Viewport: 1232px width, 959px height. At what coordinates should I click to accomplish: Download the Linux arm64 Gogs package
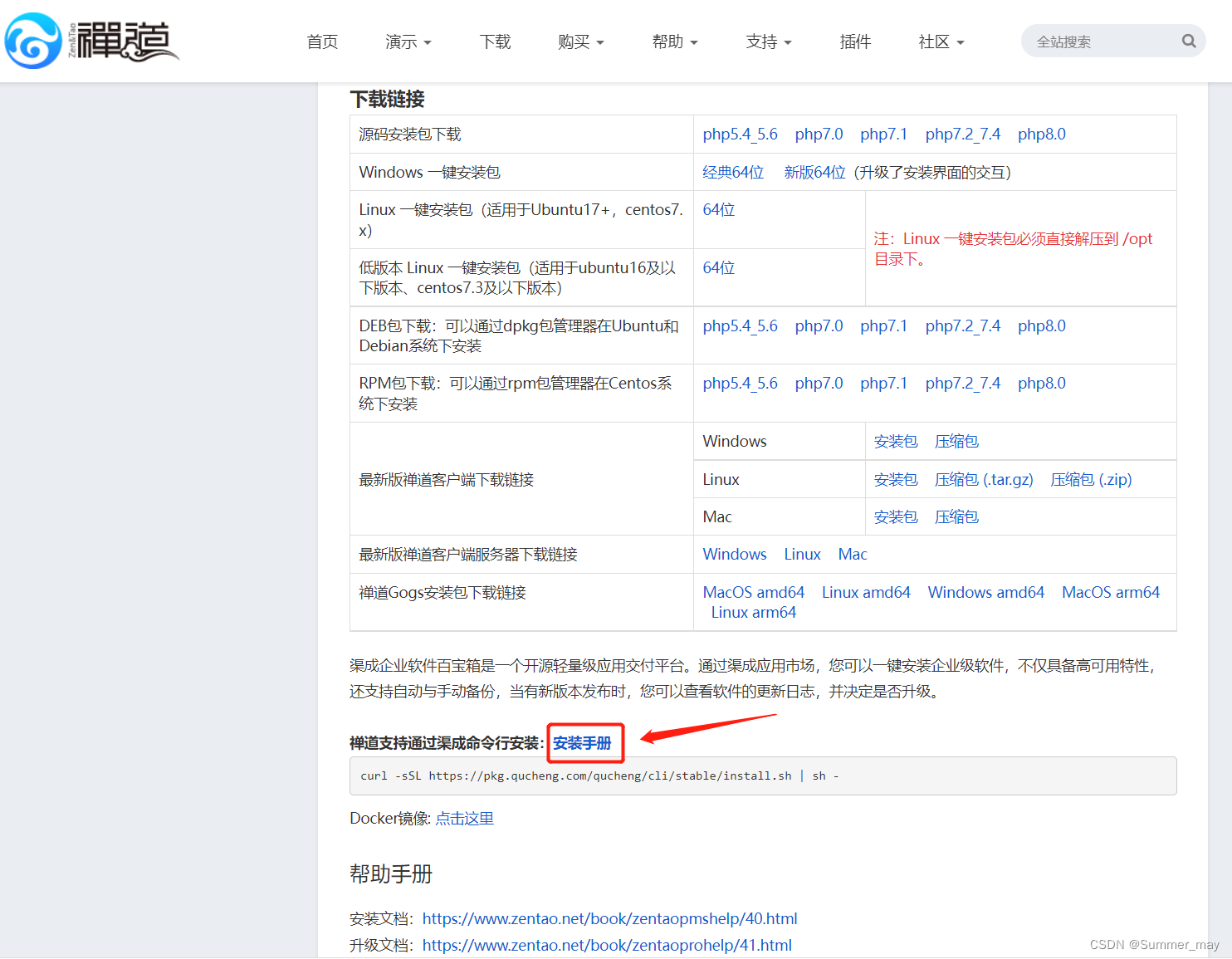coord(754,613)
